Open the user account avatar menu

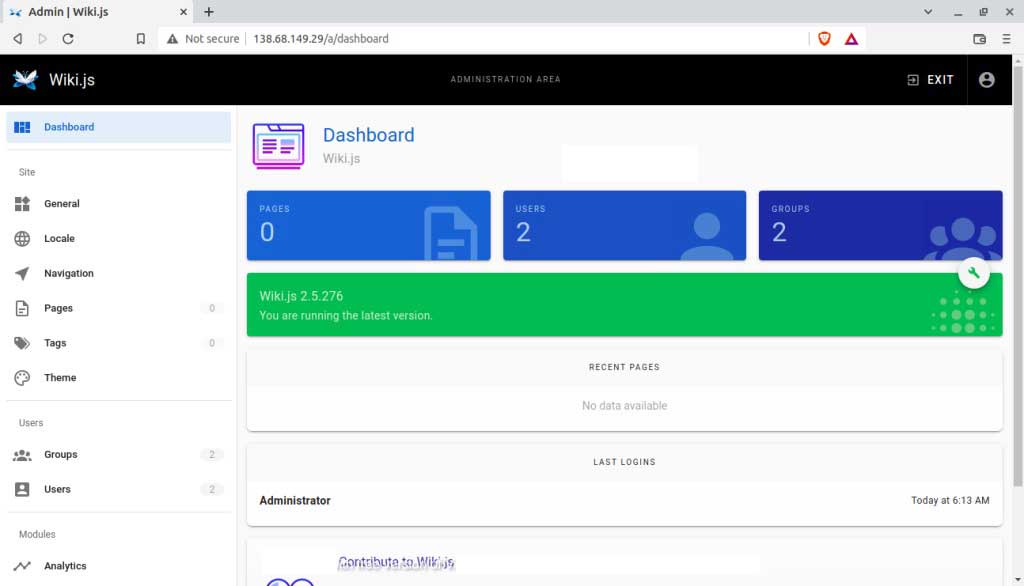(x=986, y=80)
